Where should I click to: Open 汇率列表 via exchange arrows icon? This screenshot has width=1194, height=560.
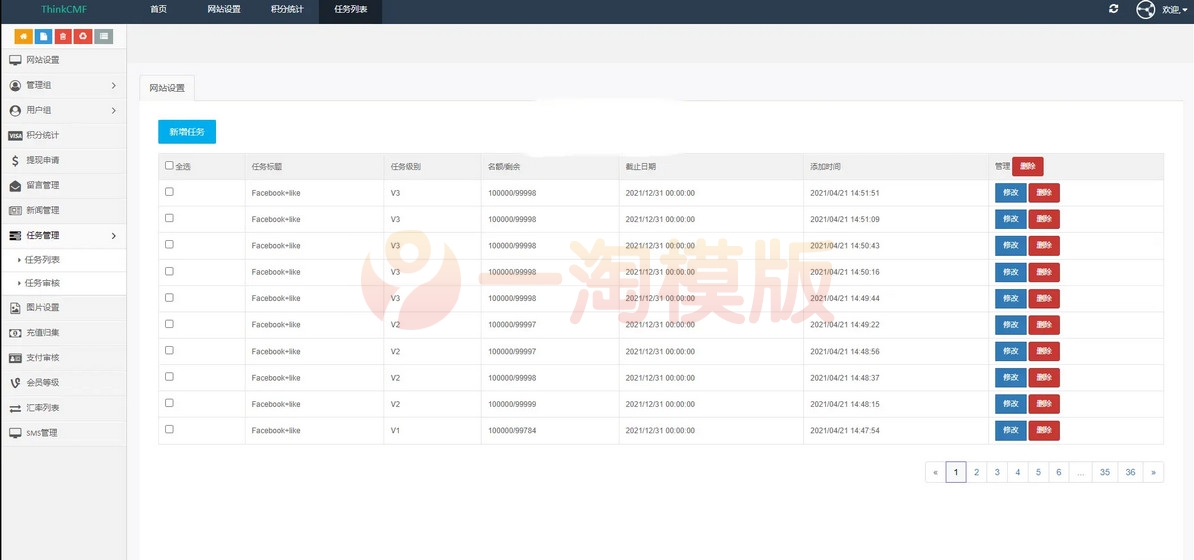(x=15, y=408)
